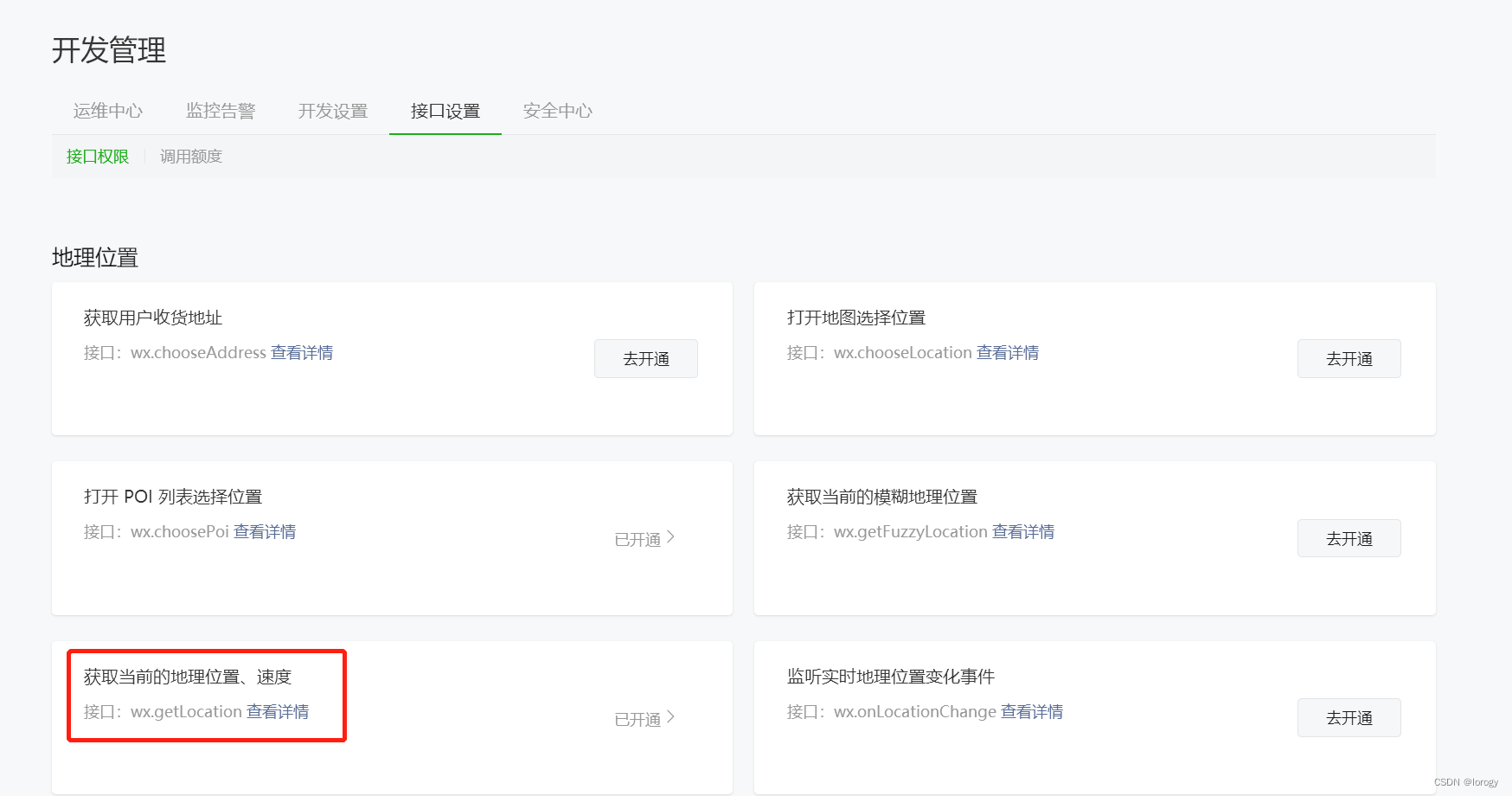Open 查看详情 link for wx.chooseAddress

[x=302, y=353]
